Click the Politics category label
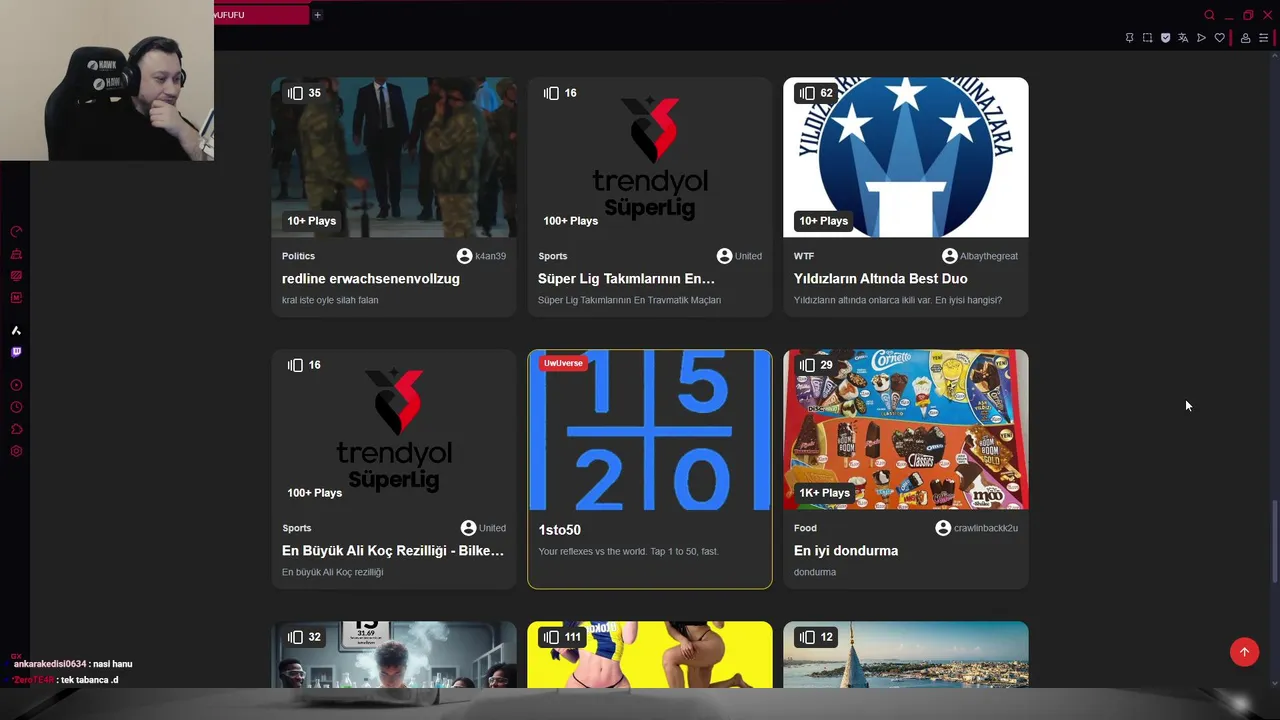1280x720 pixels. (298, 256)
